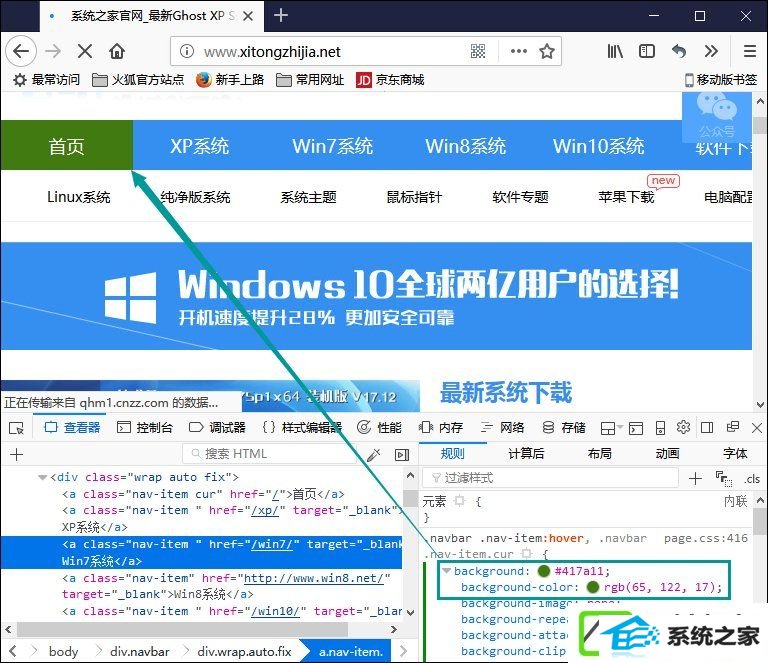This screenshot has width=768, height=663.
Task: Switch to 查看器 inspector tab
Action: click(x=72, y=427)
